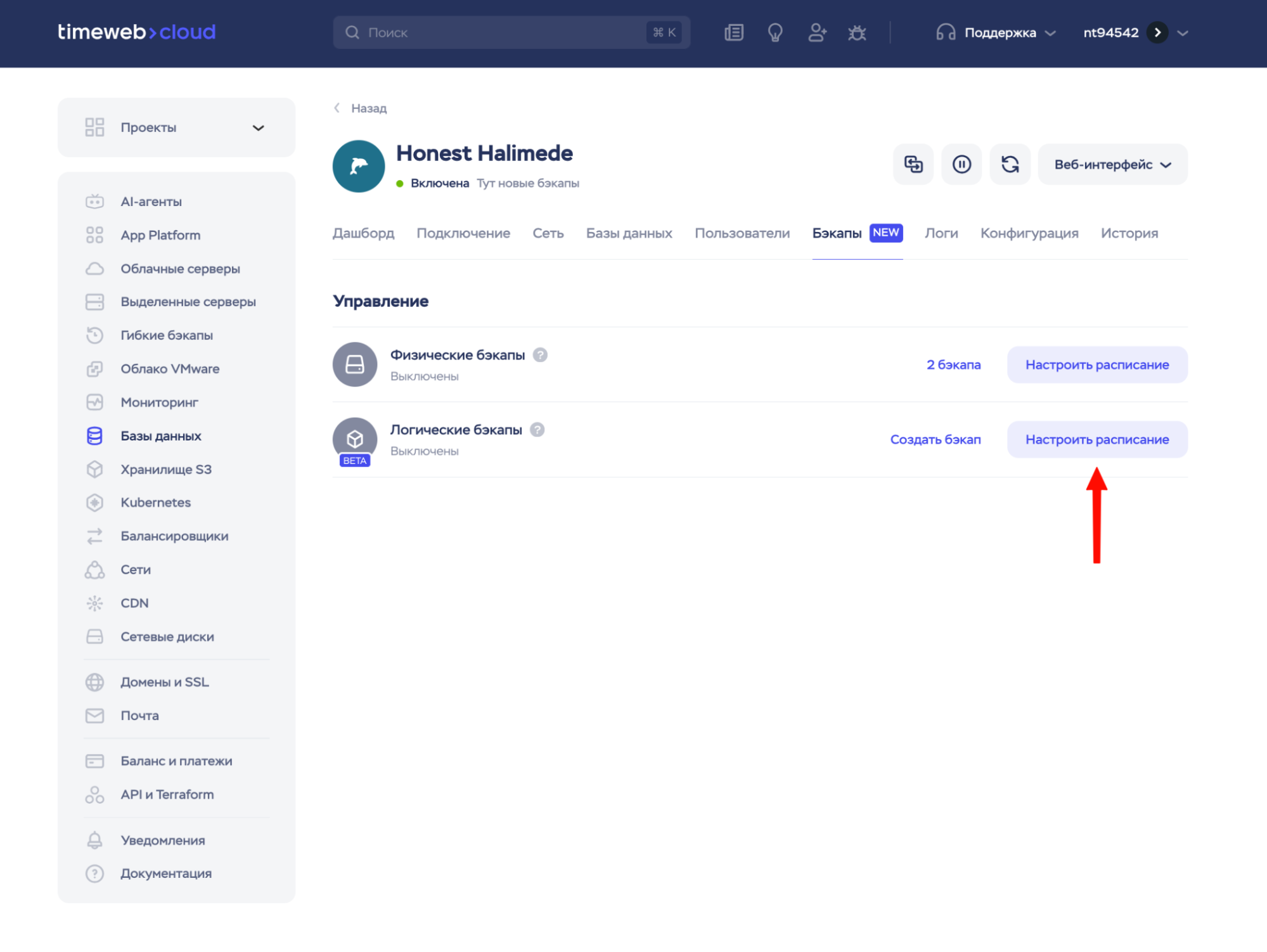The image size is (1267, 952).
Task: Open Хранилище S3 in the sidebar
Action: [x=166, y=470]
